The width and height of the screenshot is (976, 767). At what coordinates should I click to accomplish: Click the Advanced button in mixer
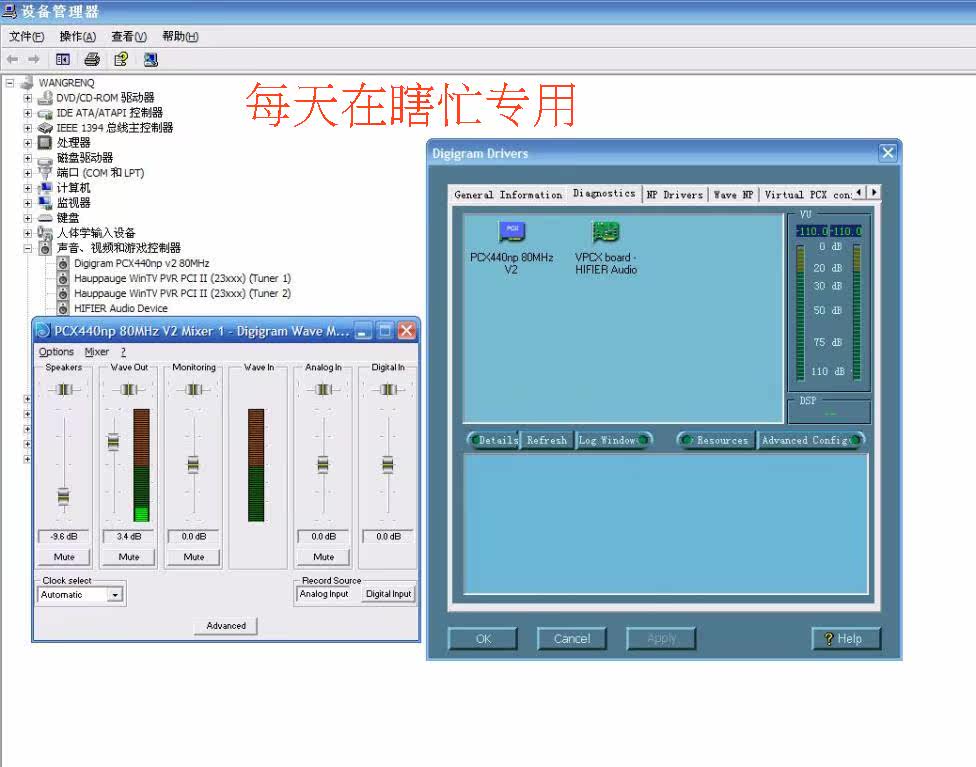click(x=226, y=626)
